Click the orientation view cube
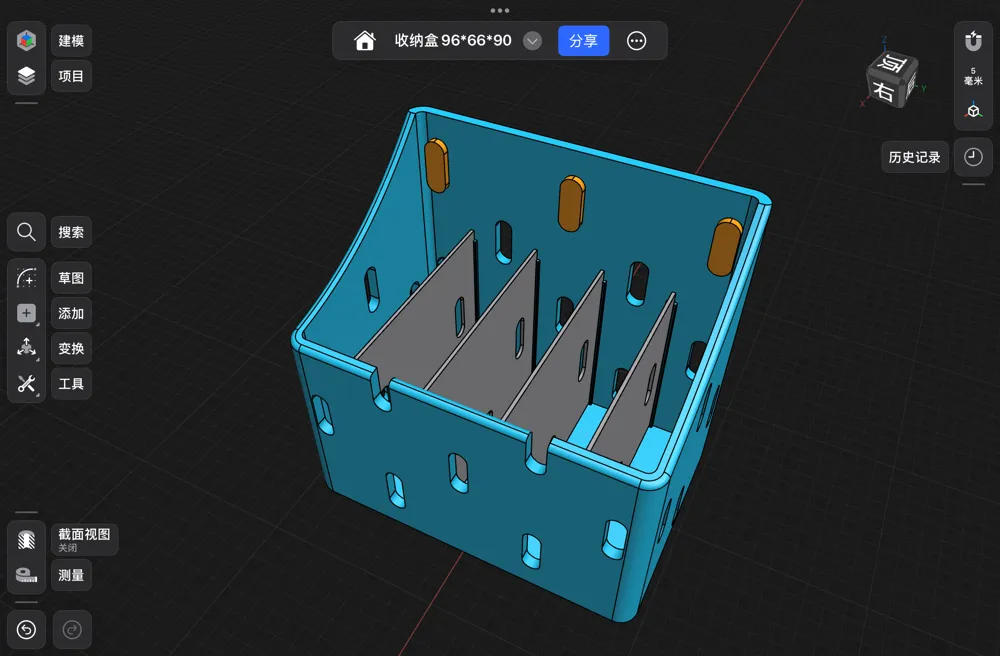 point(892,79)
